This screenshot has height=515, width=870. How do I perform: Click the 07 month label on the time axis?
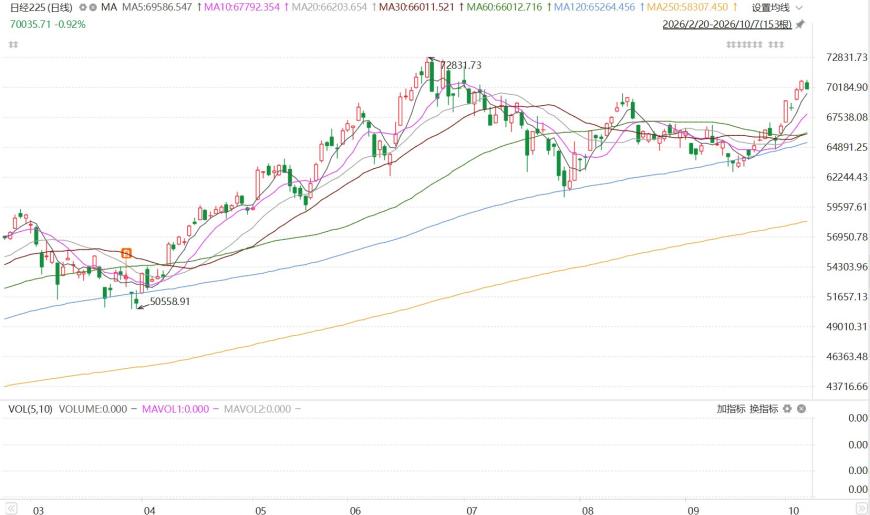pyautogui.click(x=472, y=510)
